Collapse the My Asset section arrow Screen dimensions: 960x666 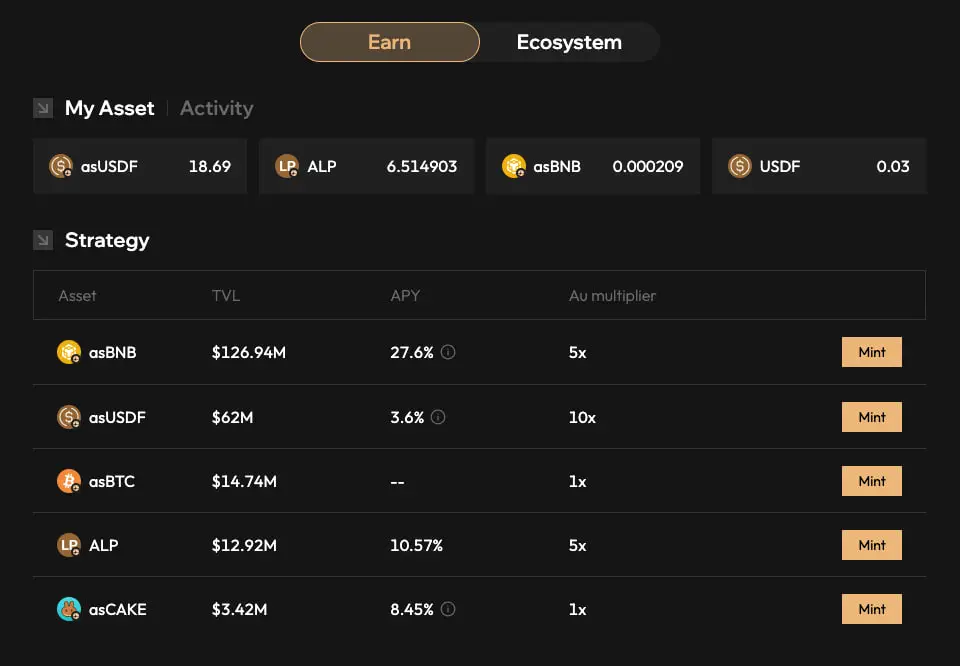(42, 107)
